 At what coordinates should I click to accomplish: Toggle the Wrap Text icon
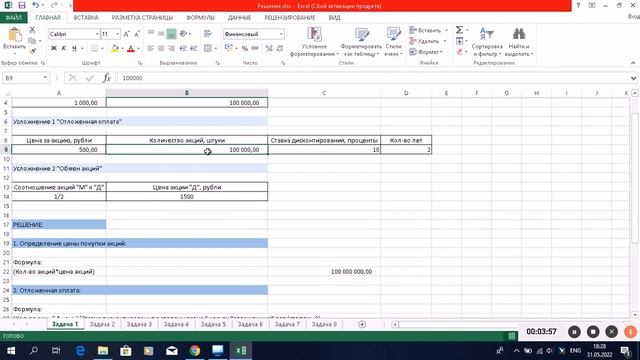point(208,33)
